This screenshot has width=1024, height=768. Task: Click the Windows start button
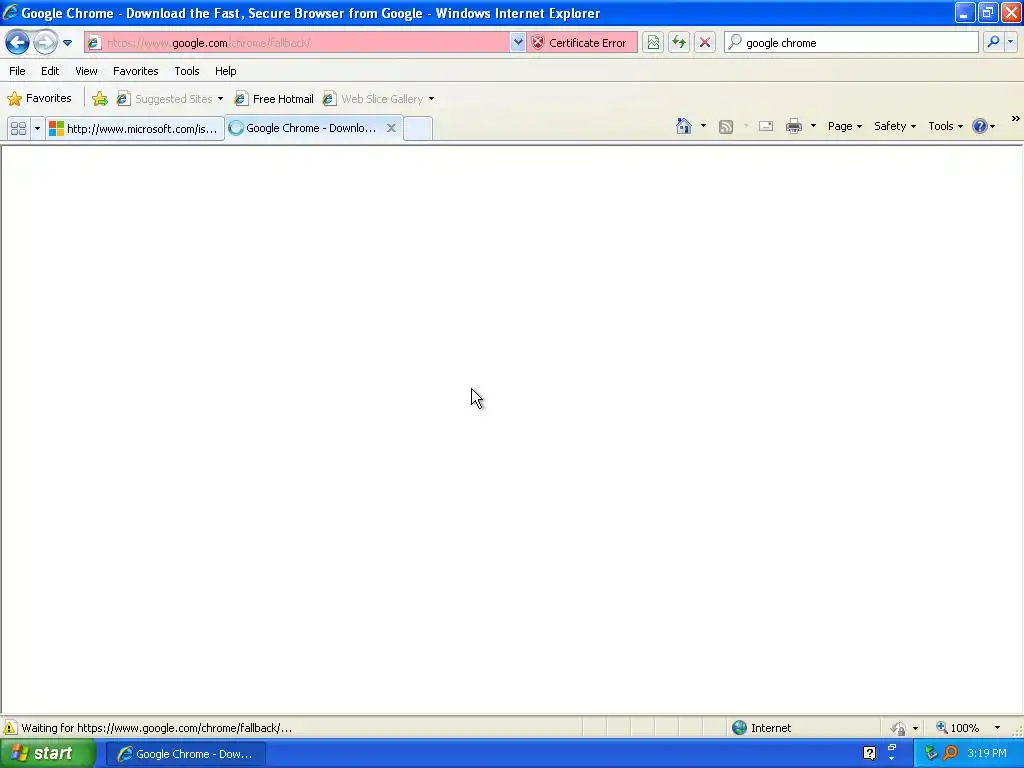[x=47, y=754]
